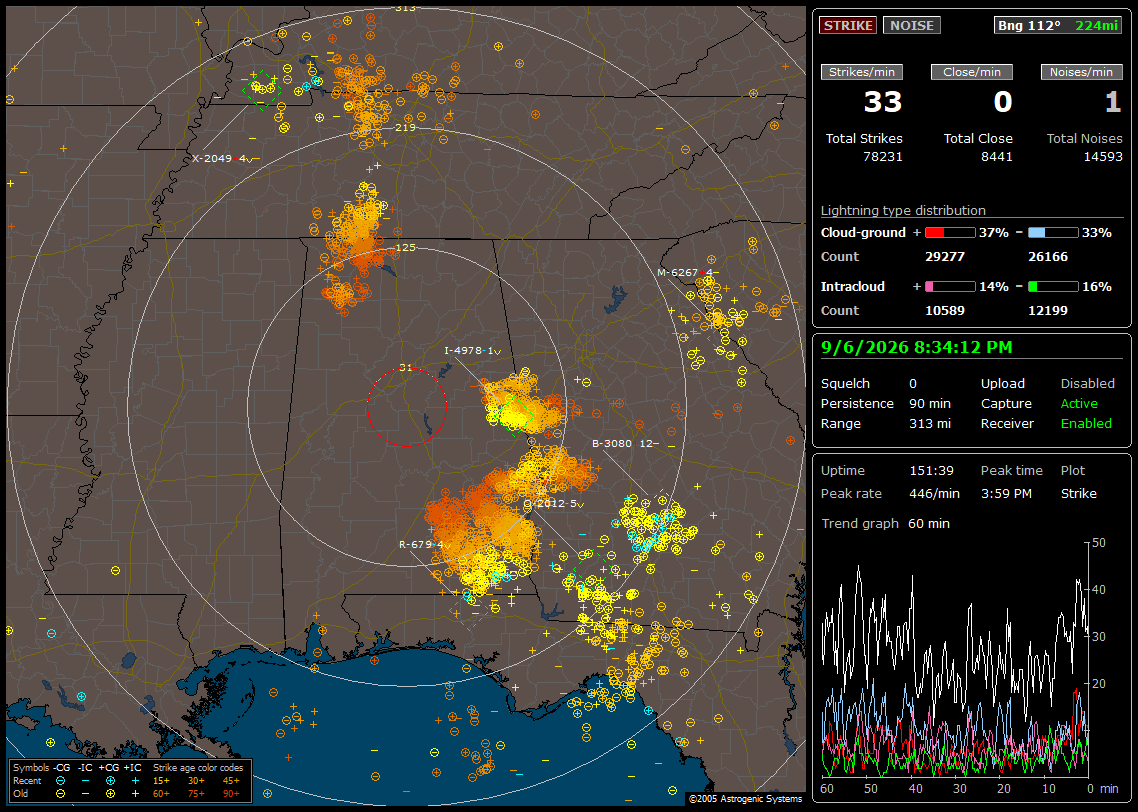Screen dimensions: 1138x812
Task: Click the blue negative cloud-ground bar
Action: pyautogui.click(x=1053, y=233)
